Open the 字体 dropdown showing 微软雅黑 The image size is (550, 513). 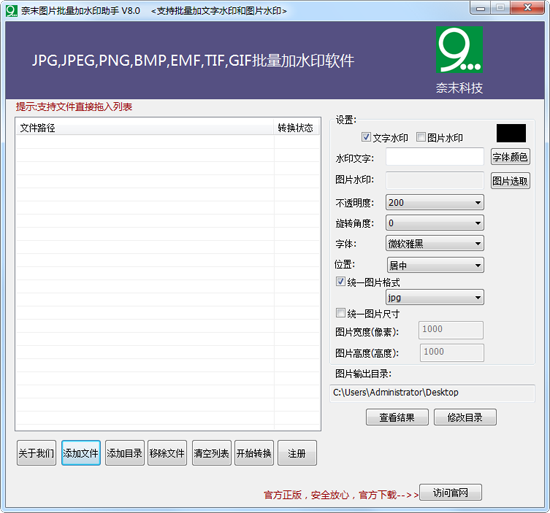coord(435,243)
